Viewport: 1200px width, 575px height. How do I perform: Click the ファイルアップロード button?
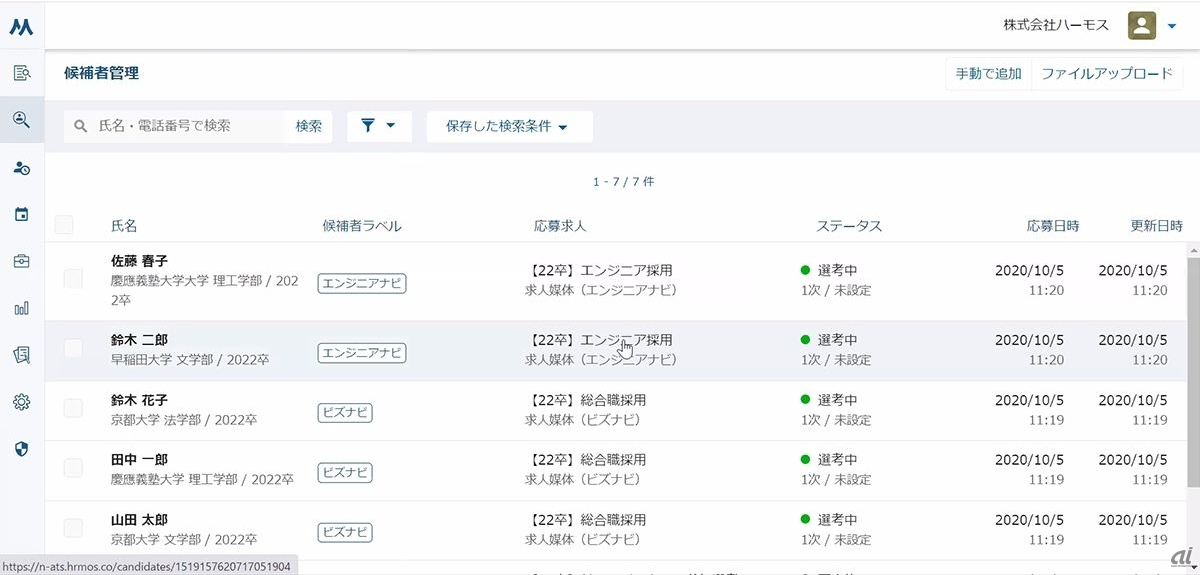click(1106, 74)
